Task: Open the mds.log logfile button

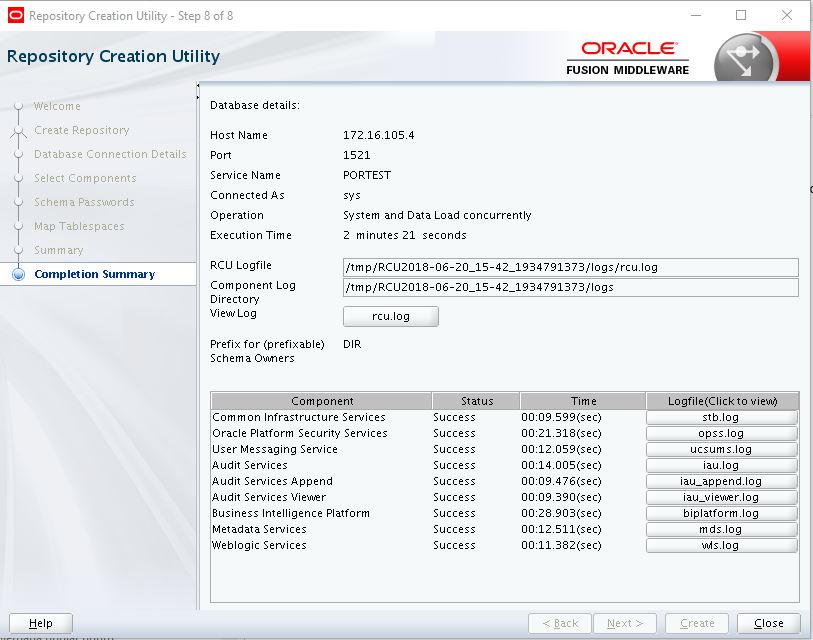Action: coord(721,530)
